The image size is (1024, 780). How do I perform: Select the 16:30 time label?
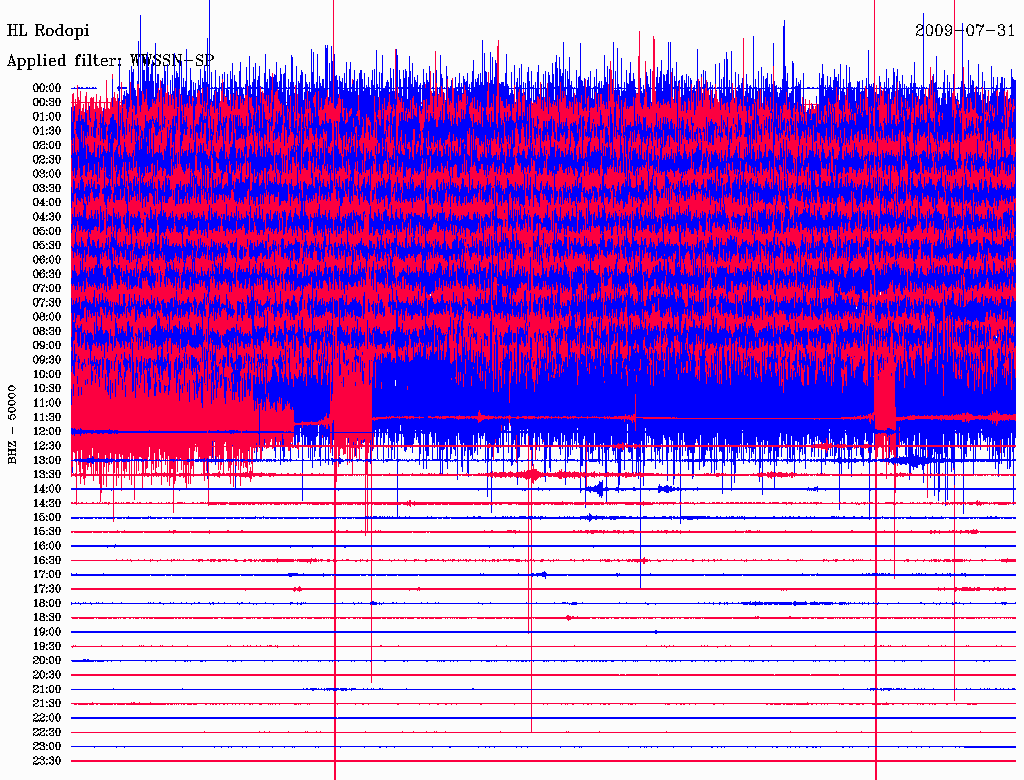point(47,561)
